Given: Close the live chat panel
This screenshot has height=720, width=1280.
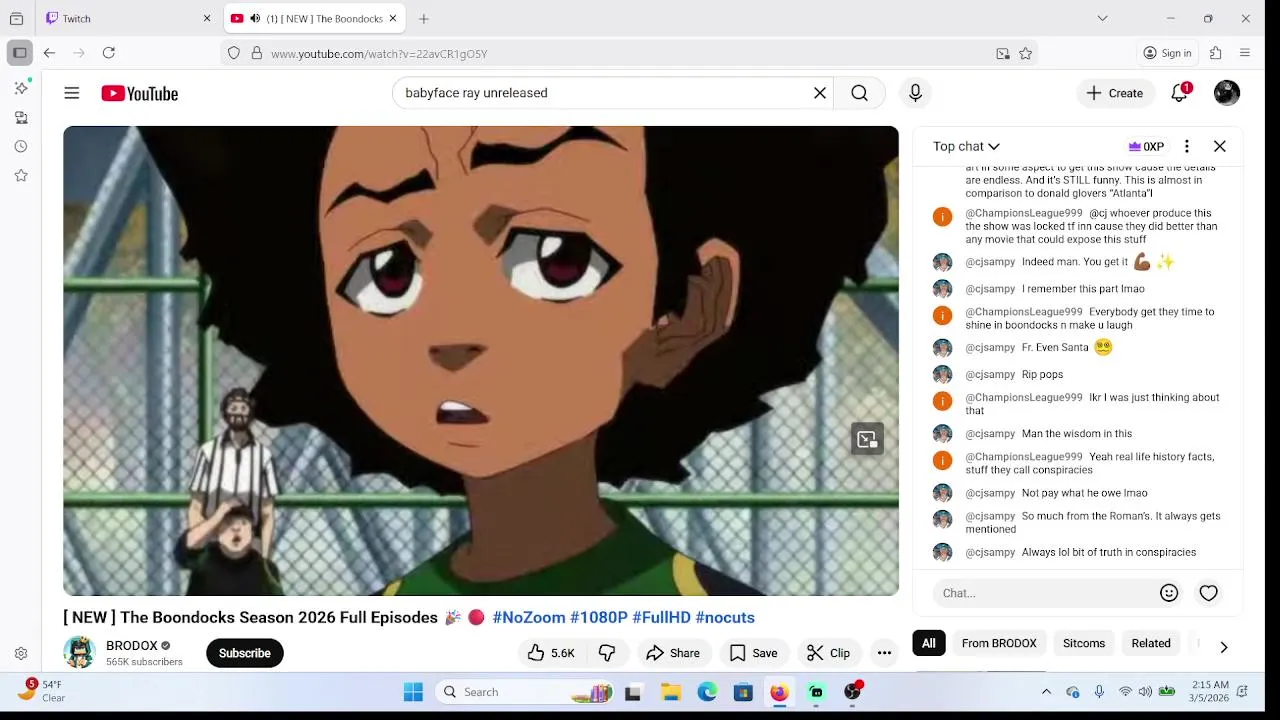Looking at the screenshot, I should click(x=1220, y=146).
